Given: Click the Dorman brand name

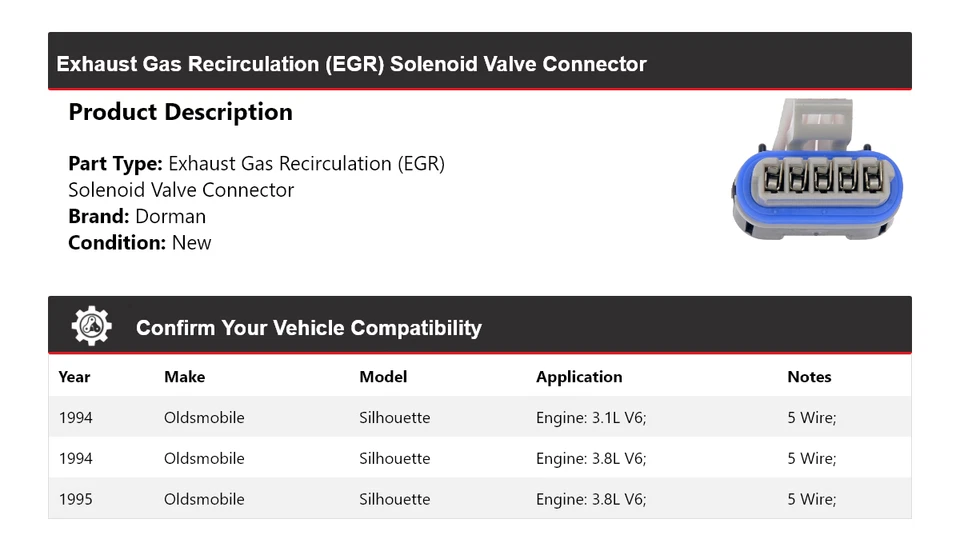Looking at the screenshot, I should [170, 216].
